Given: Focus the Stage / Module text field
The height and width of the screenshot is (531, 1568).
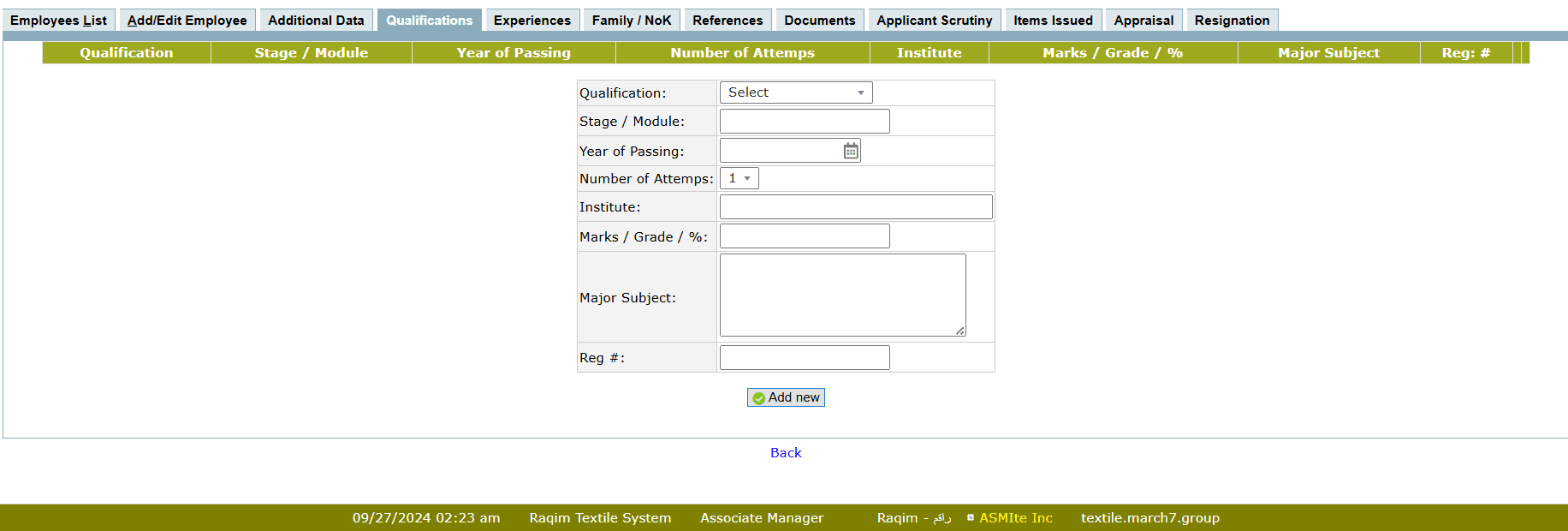Looking at the screenshot, I should coord(804,122).
